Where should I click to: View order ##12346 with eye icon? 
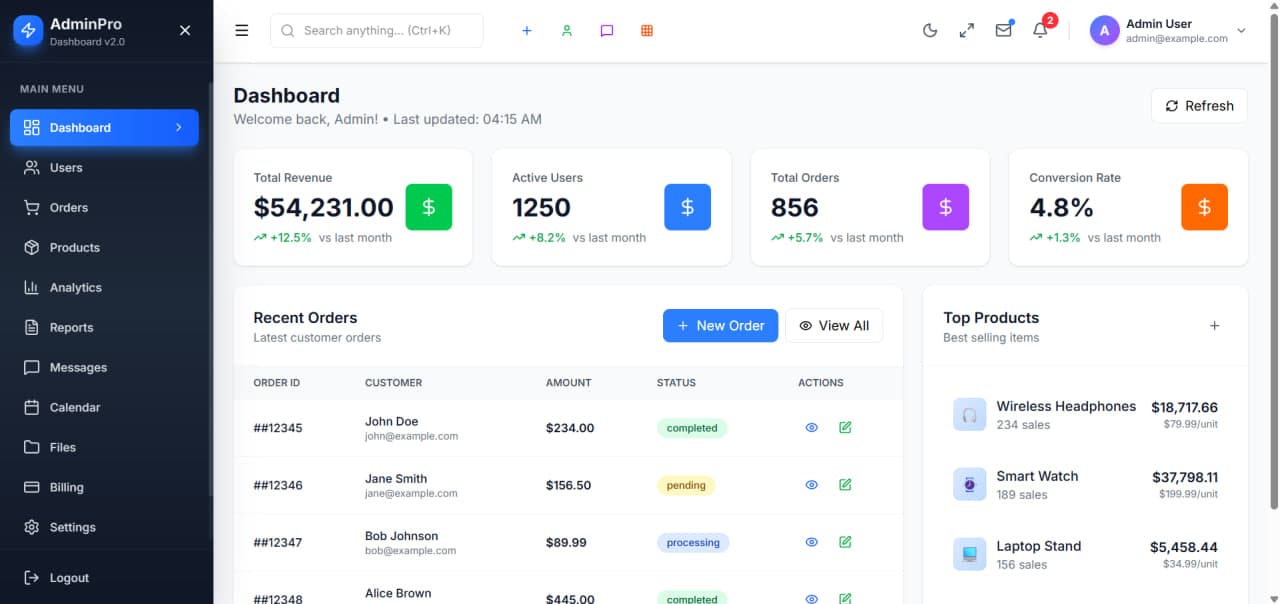pos(812,485)
